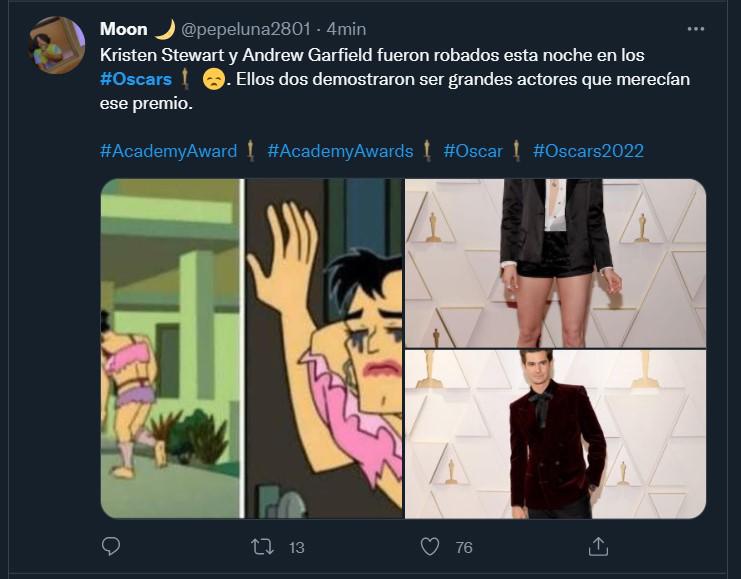Open the #Oscars hashtag in tweet text
The image size is (741, 579).
[136, 79]
